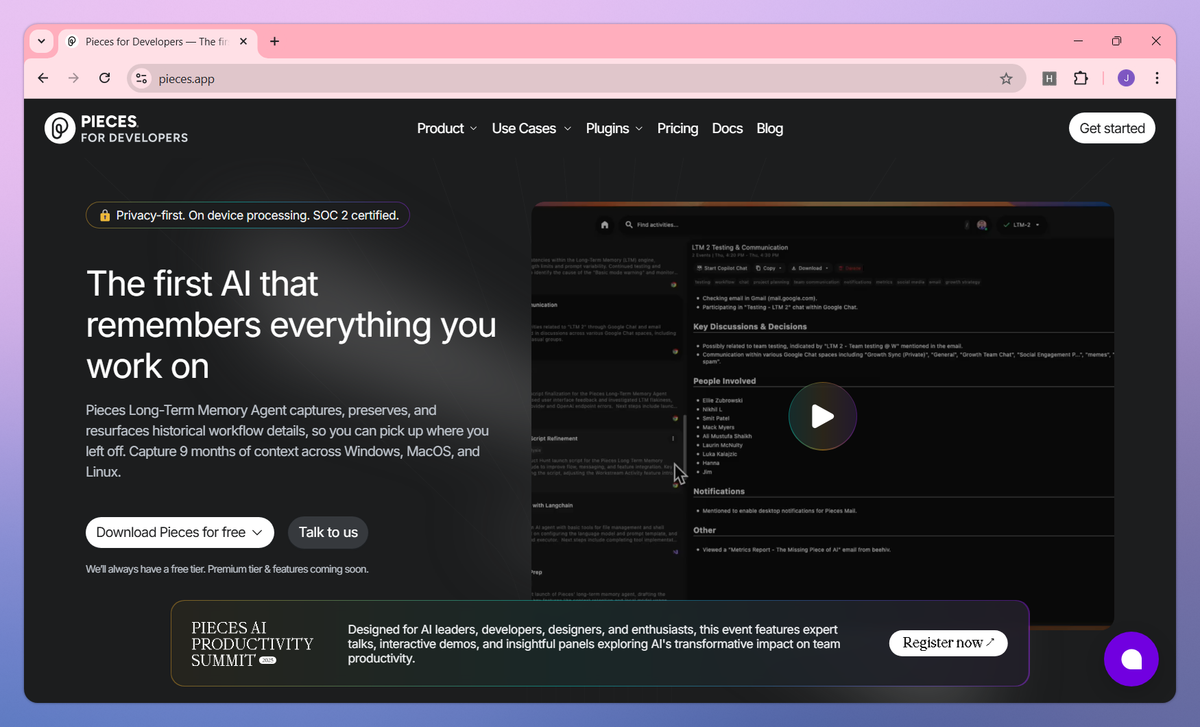Expand the Plugins menu
Screen dimensions: 1200x727
pyautogui.click(x=615, y=128)
